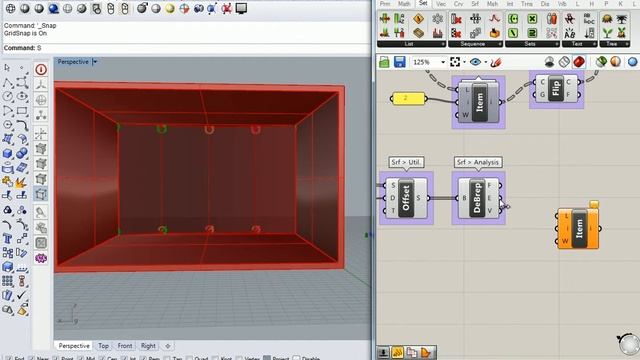
Task: Toggle wireframe preview mode in Grasshopper
Action: (564, 62)
